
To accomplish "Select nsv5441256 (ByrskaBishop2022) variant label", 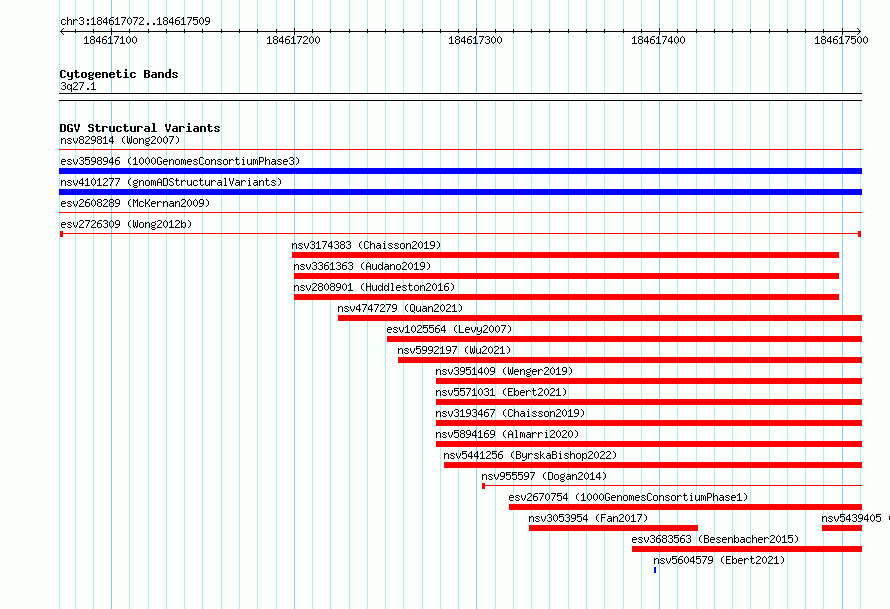I will [x=530, y=455].
